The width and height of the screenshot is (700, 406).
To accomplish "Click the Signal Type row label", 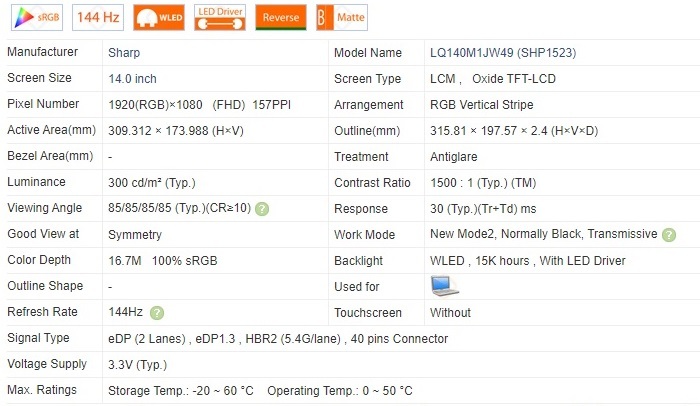I will pos(38,338).
